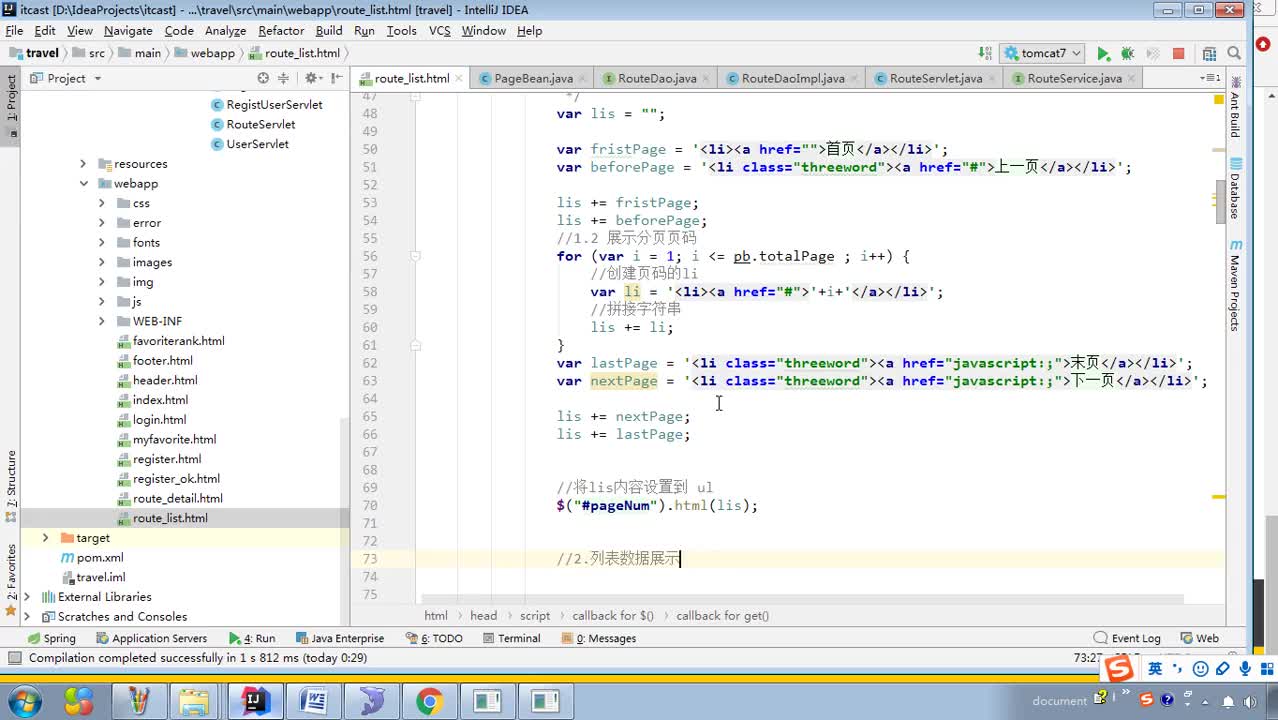Open the Event Log
This screenshot has width=1278, height=720.
pyautogui.click(x=1127, y=638)
